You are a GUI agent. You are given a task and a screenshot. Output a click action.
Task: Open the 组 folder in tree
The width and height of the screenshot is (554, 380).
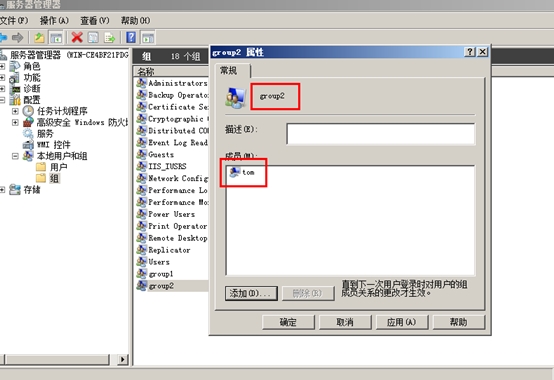coord(54,178)
